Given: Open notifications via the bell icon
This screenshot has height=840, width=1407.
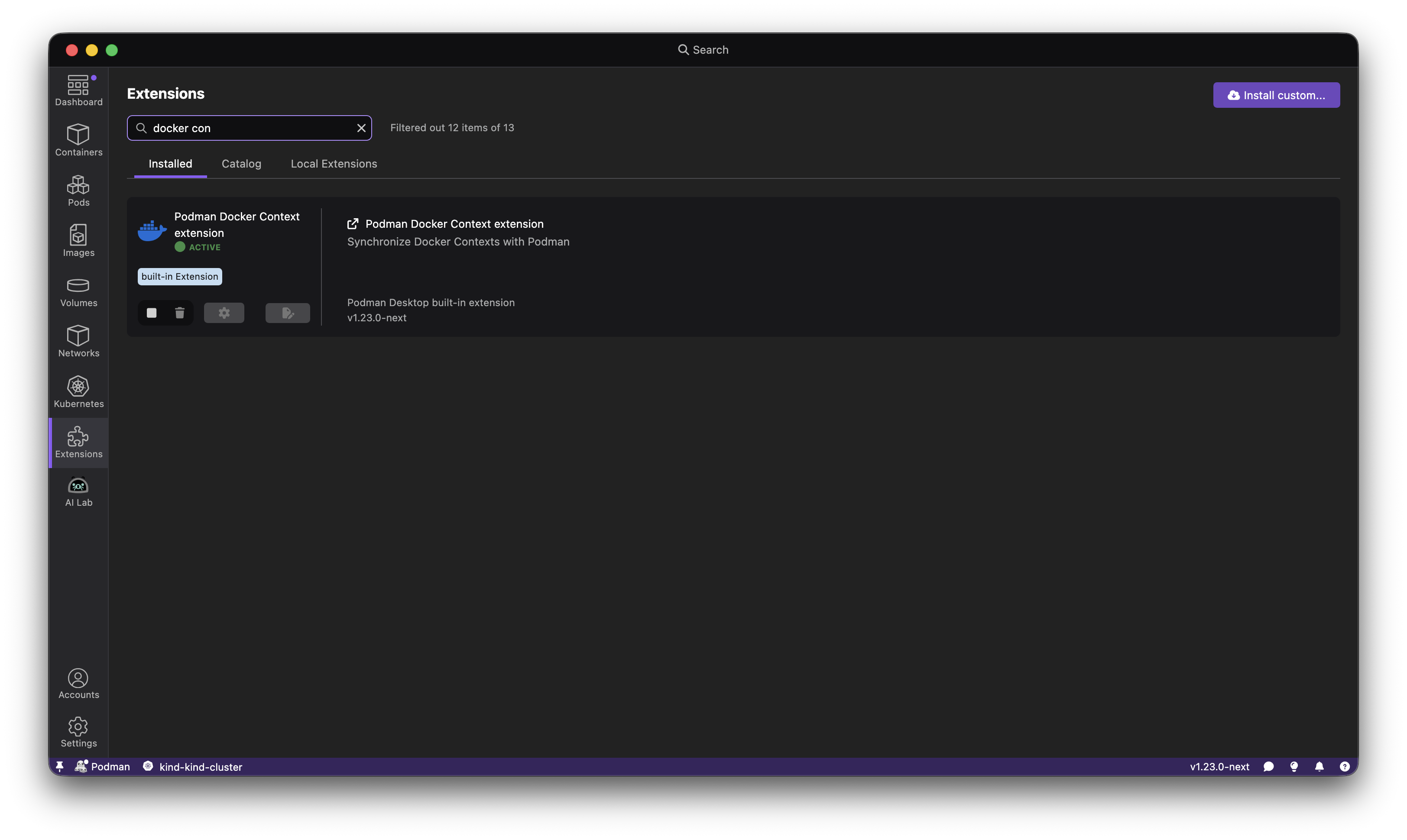Looking at the screenshot, I should pyautogui.click(x=1319, y=766).
